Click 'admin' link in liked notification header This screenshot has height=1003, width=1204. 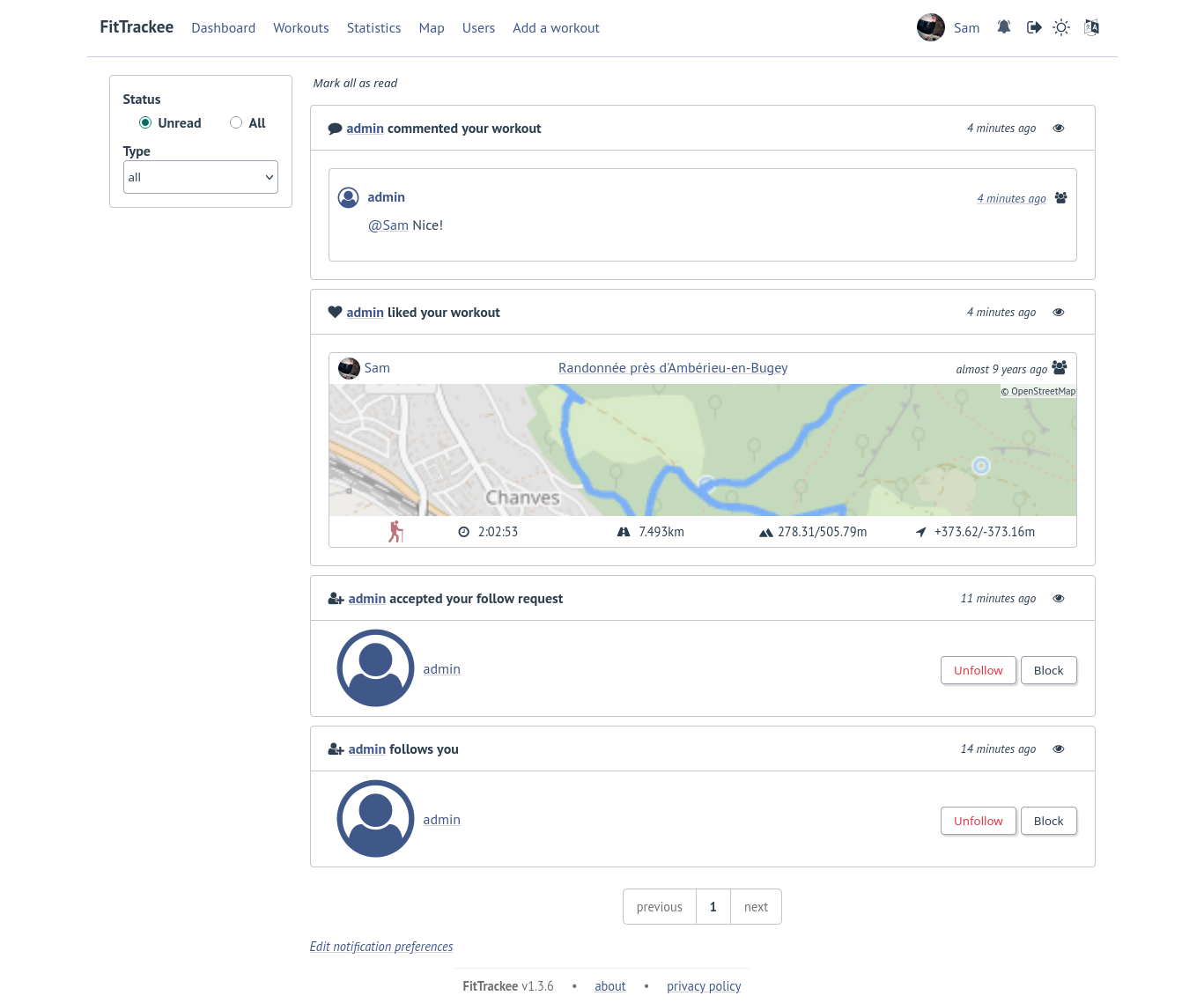pos(365,313)
